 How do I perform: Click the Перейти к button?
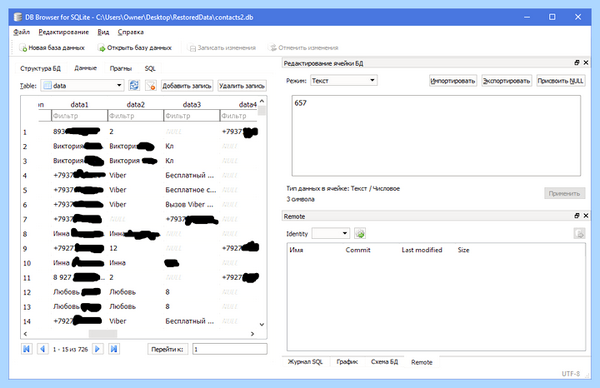(167, 349)
